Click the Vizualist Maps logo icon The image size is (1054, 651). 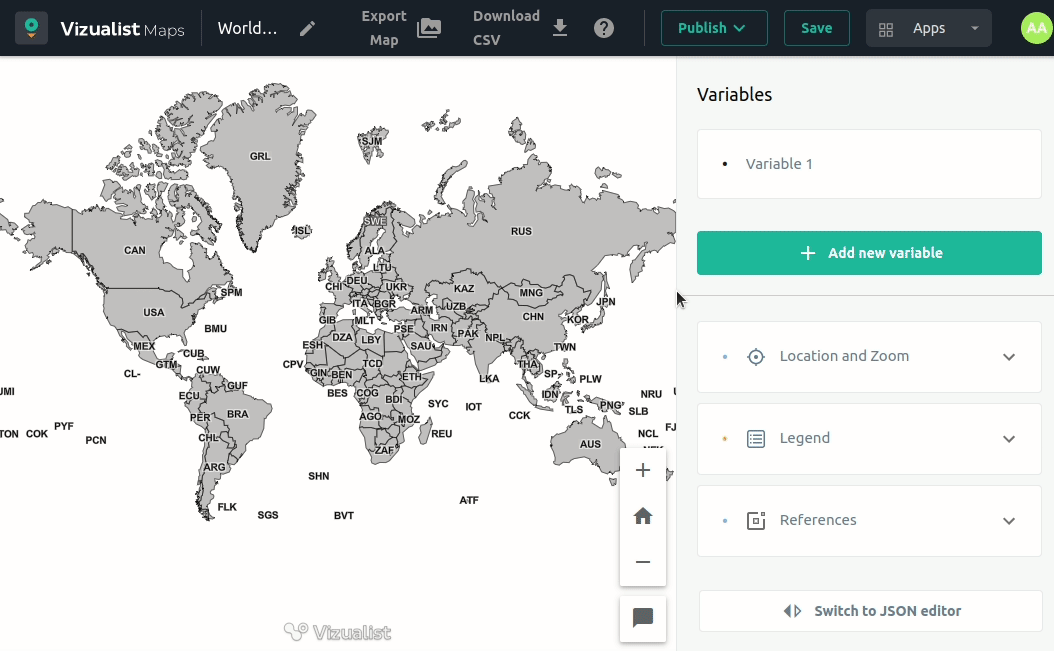tap(32, 28)
